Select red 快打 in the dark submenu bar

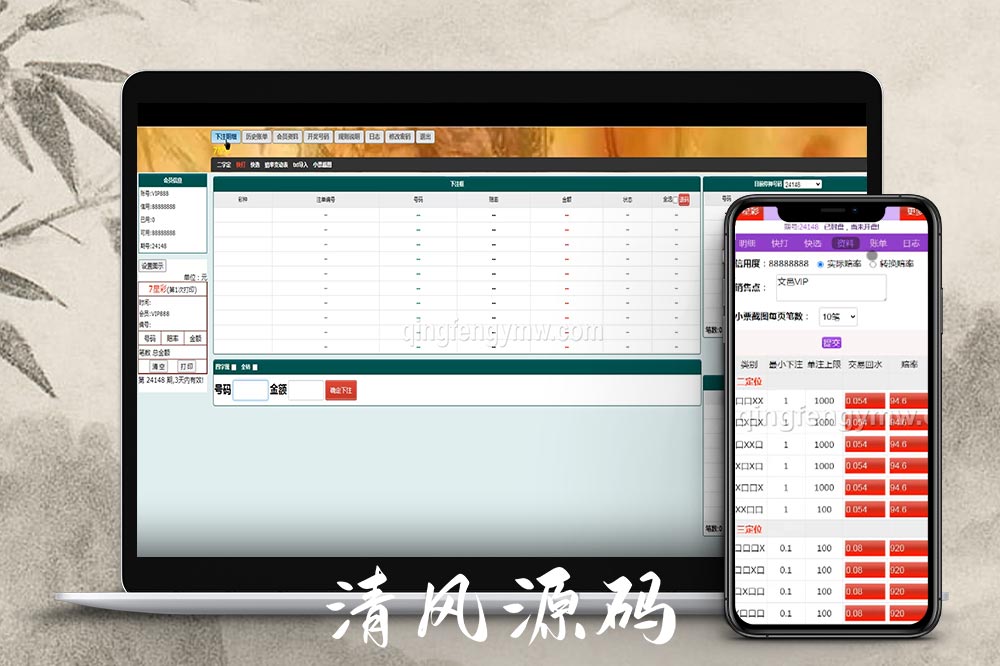(x=240, y=165)
